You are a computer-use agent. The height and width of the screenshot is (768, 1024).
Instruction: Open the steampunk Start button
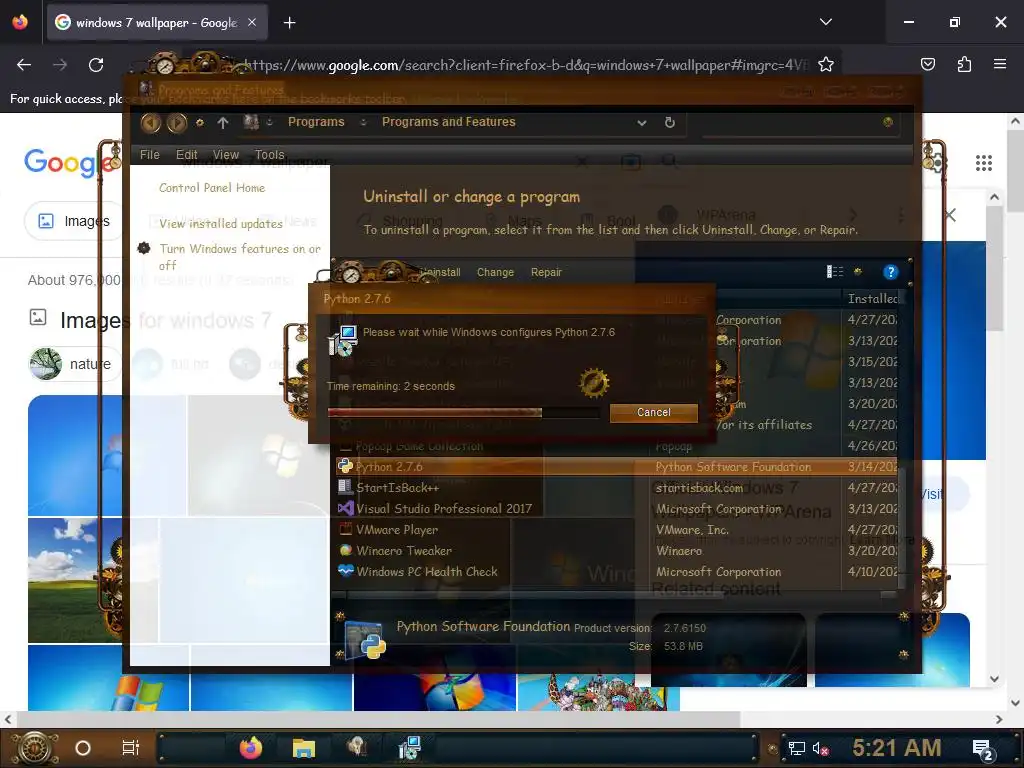click(35, 748)
